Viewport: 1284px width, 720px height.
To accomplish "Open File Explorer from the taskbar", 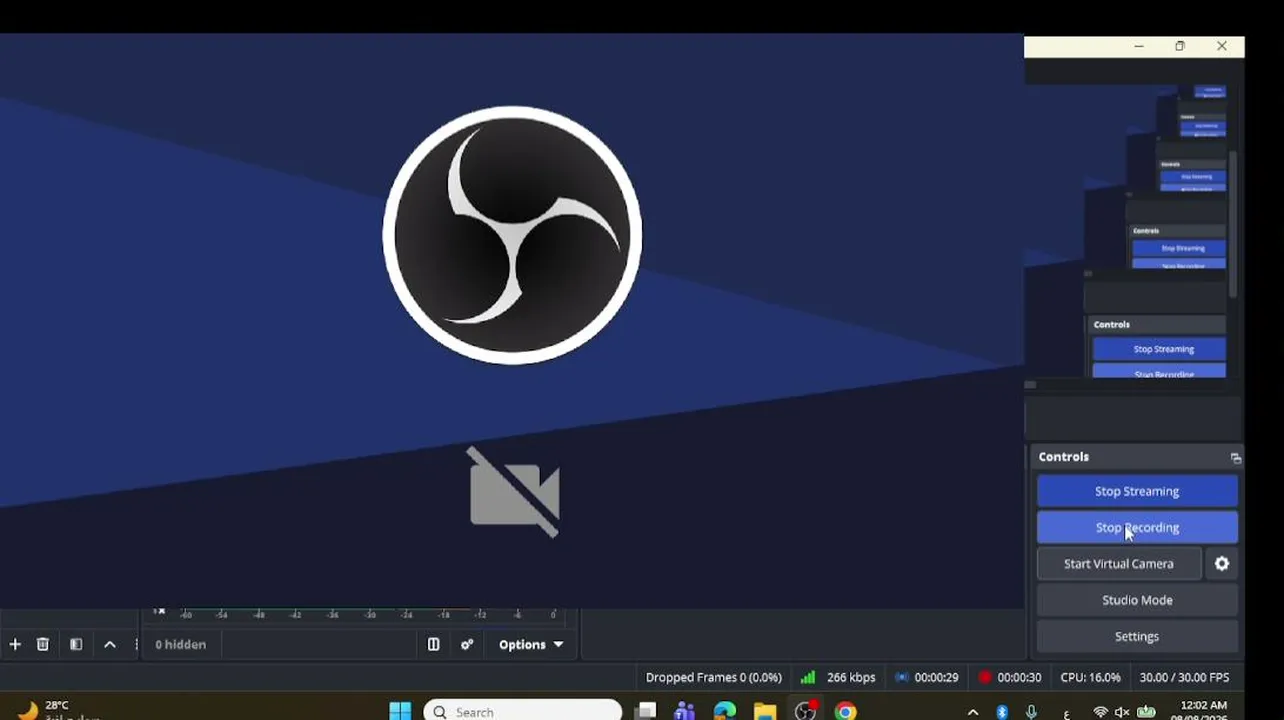I will pyautogui.click(x=765, y=711).
